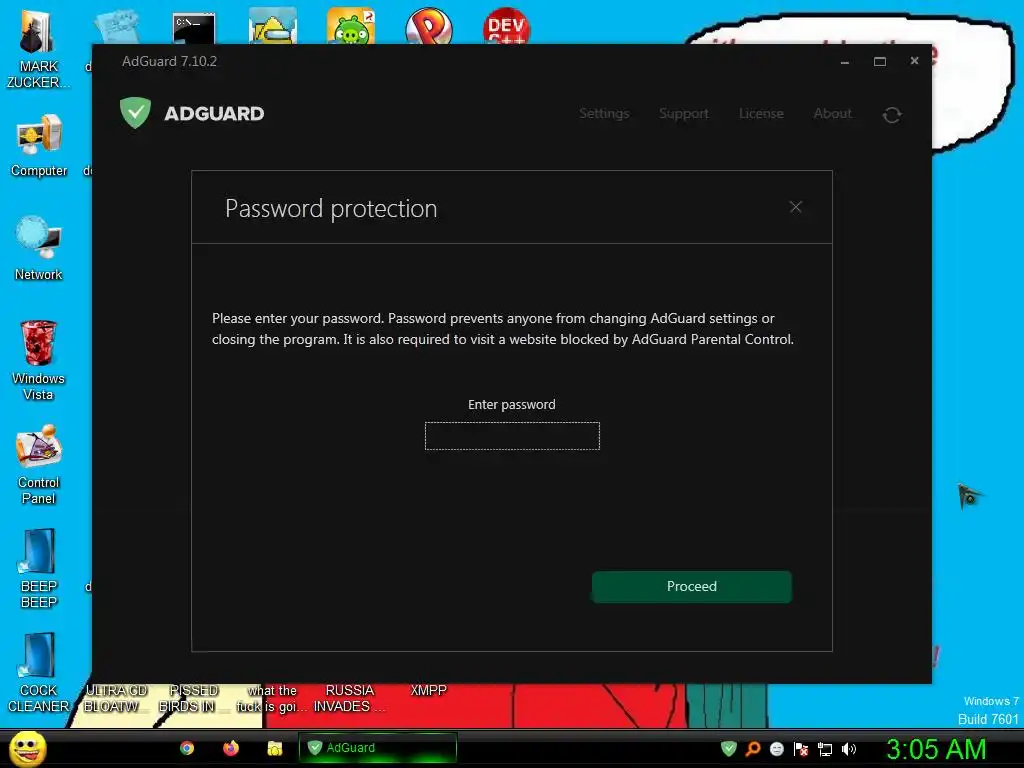
Task: Select the red P ball desktop icon
Action: 428,26
